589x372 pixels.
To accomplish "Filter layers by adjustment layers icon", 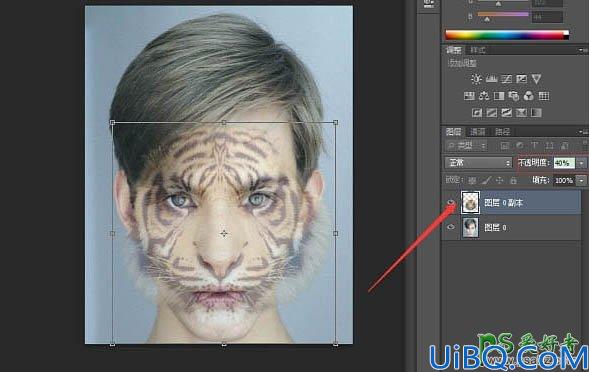I will (x=520, y=146).
